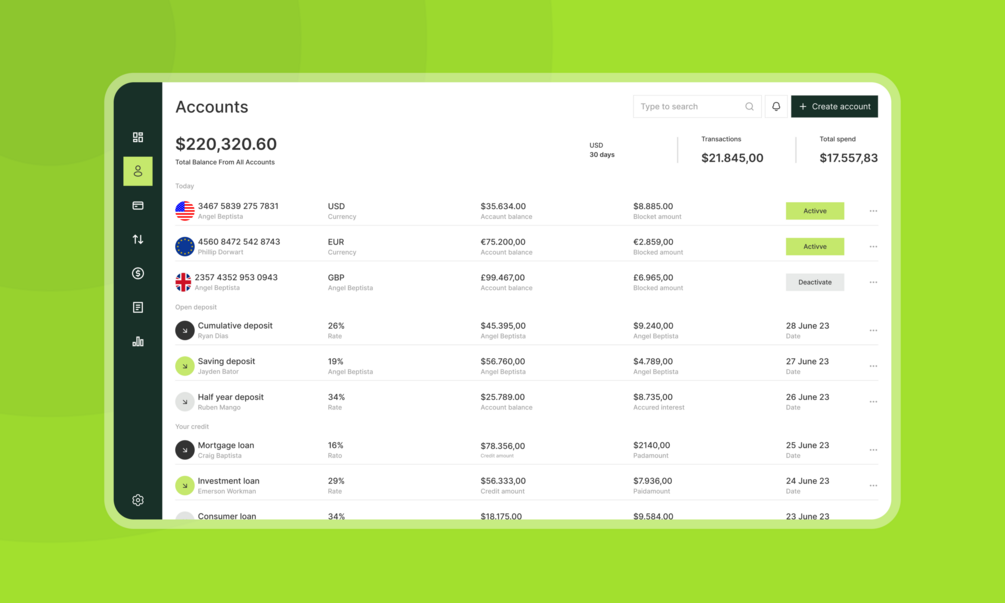The image size is (1005, 603).
Task: Click the US flag for account 3467 5839 275 7831
Action: pos(185,211)
